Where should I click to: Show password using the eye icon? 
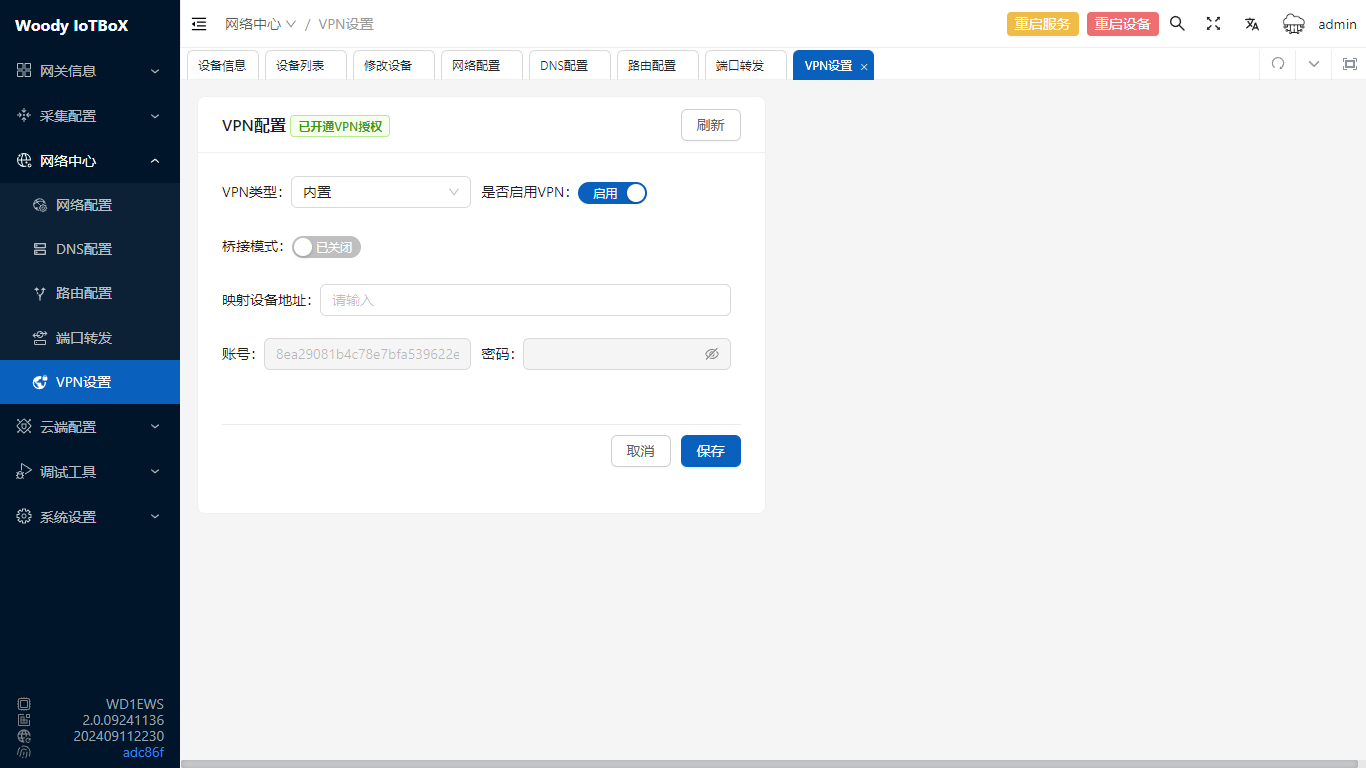click(712, 354)
